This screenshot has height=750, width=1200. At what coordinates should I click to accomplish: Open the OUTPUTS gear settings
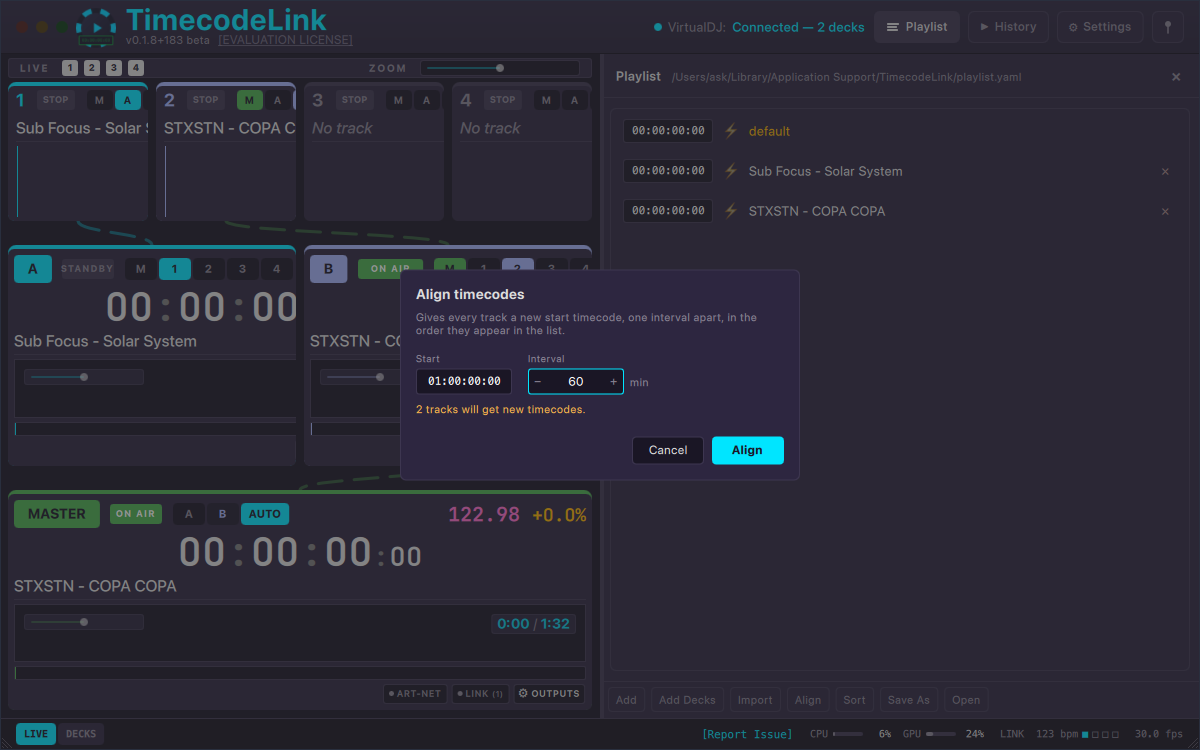click(x=549, y=693)
